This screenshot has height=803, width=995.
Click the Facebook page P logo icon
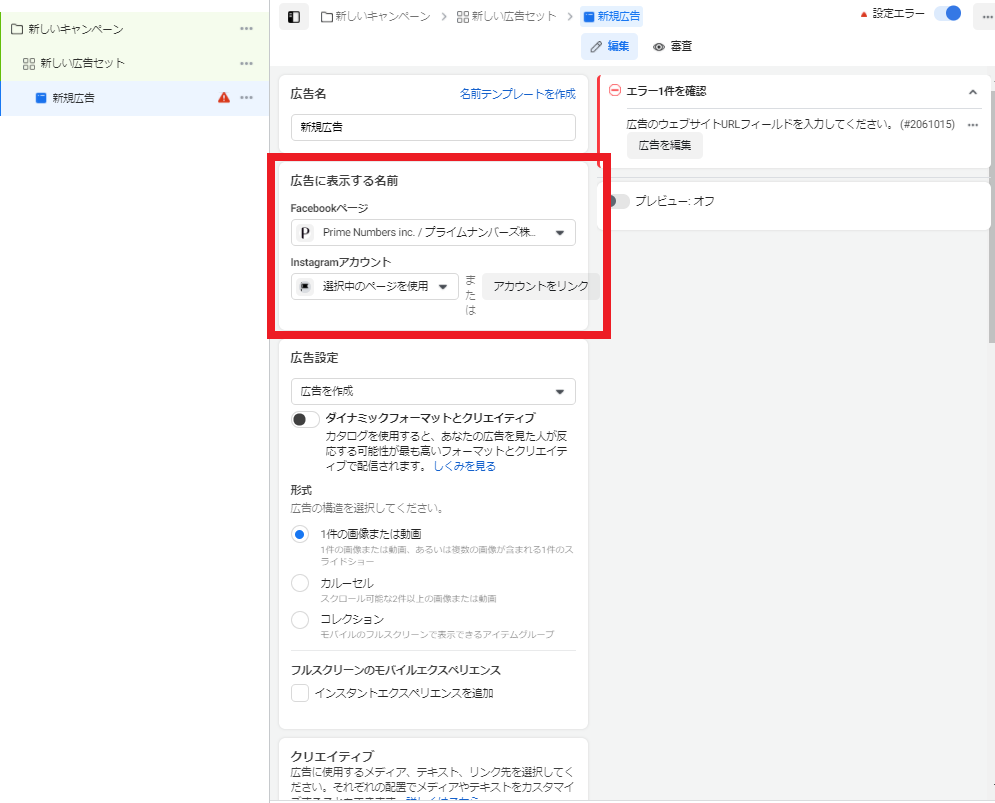click(305, 232)
